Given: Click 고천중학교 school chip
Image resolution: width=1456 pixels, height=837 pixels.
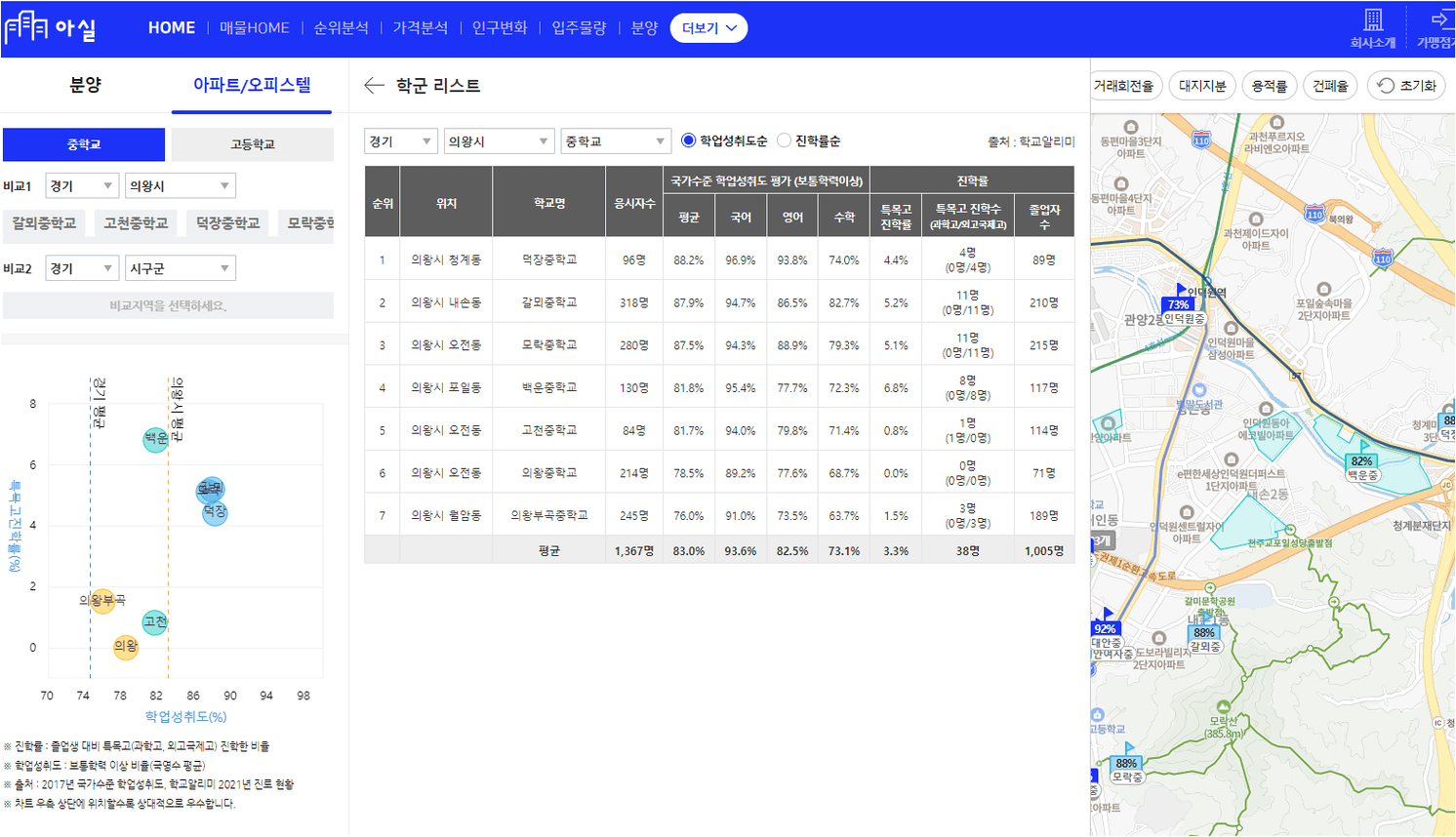Looking at the screenshot, I should pyautogui.click(x=136, y=223).
